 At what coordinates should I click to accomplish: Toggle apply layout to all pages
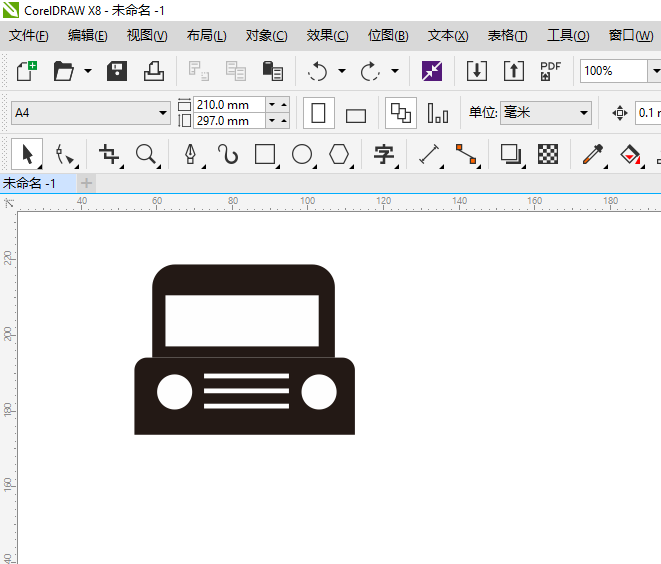click(401, 113)
